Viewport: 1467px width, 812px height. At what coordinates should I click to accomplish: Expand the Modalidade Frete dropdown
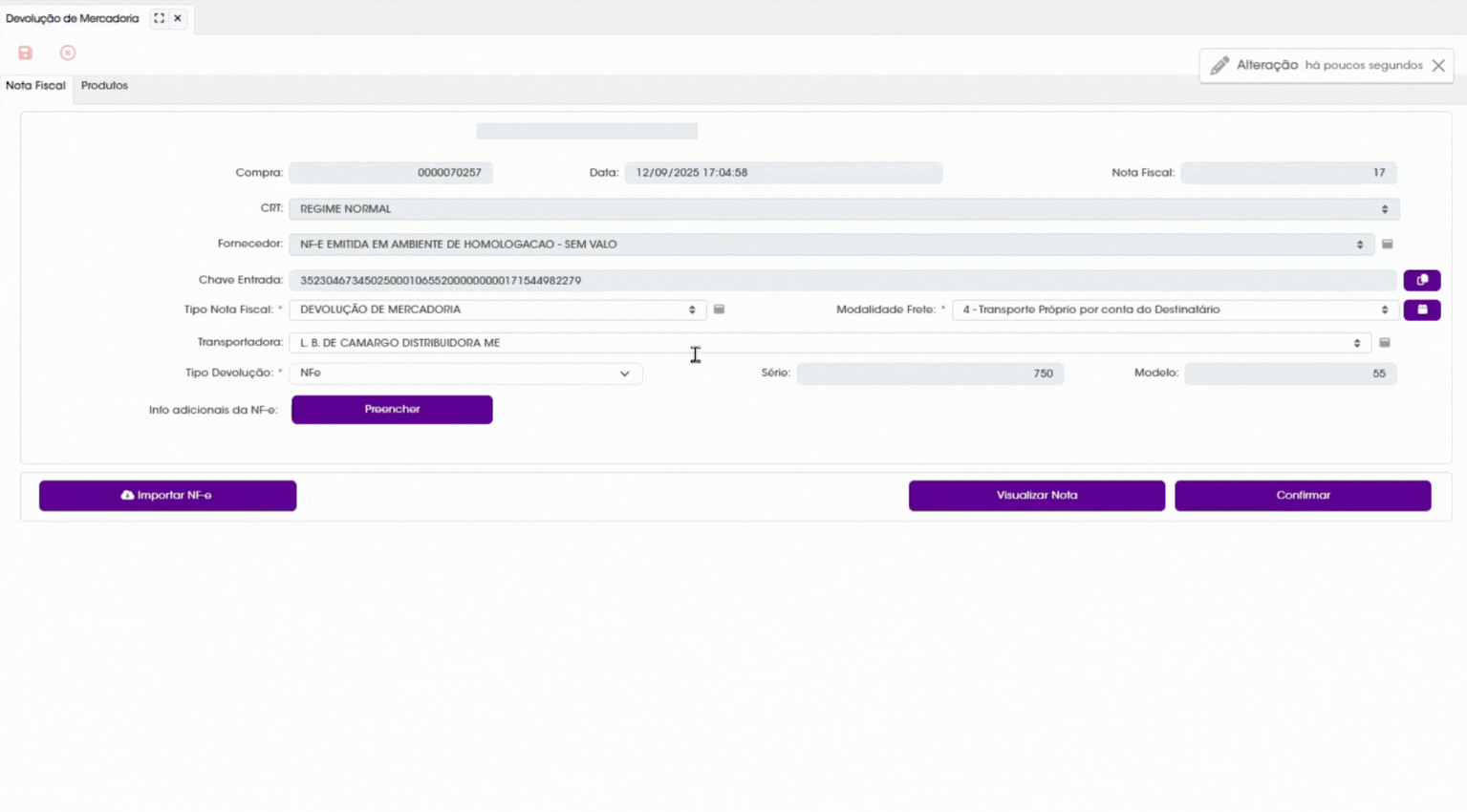click(x=1176, y=310)
